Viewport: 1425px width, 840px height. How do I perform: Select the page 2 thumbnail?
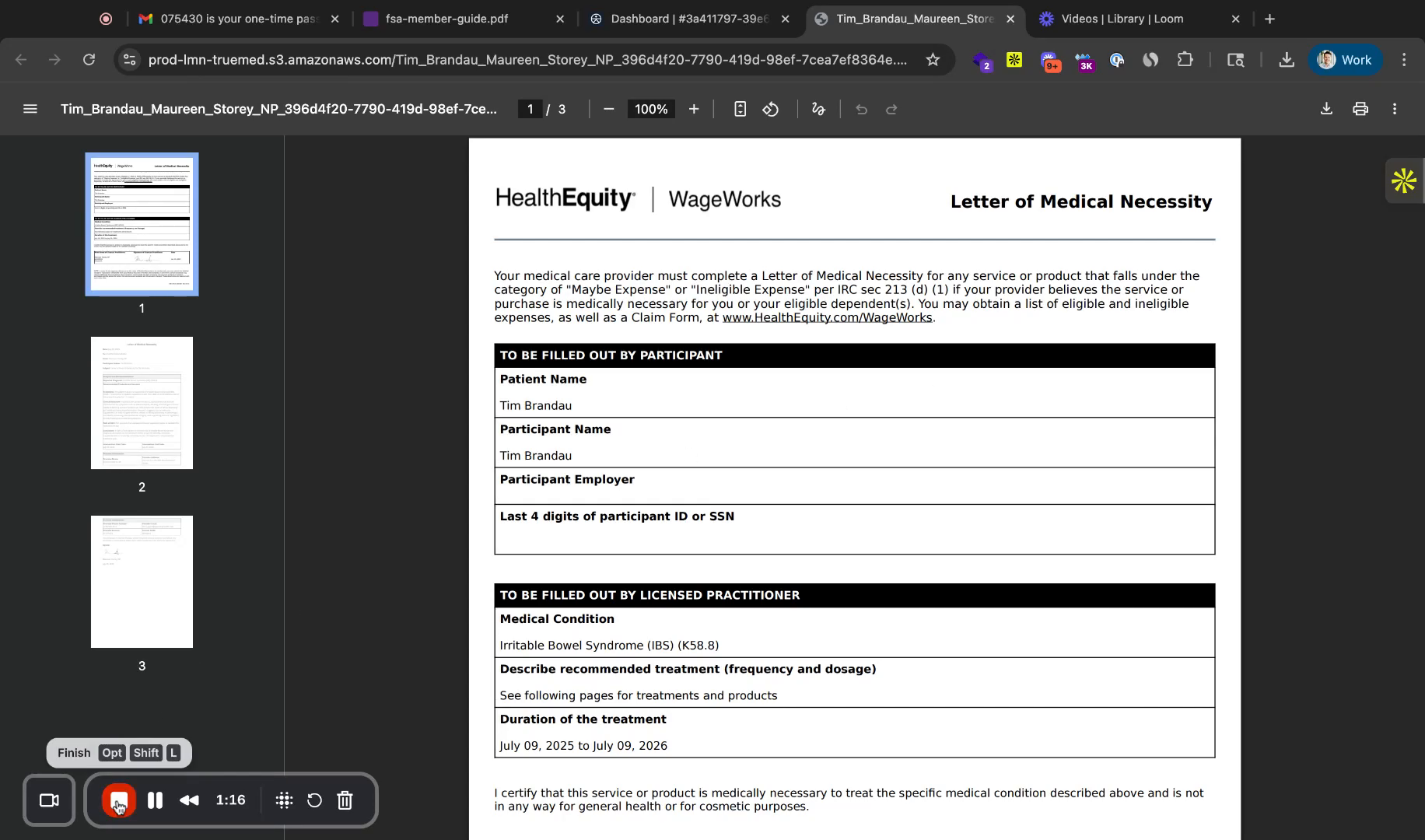tap(142, 403)
